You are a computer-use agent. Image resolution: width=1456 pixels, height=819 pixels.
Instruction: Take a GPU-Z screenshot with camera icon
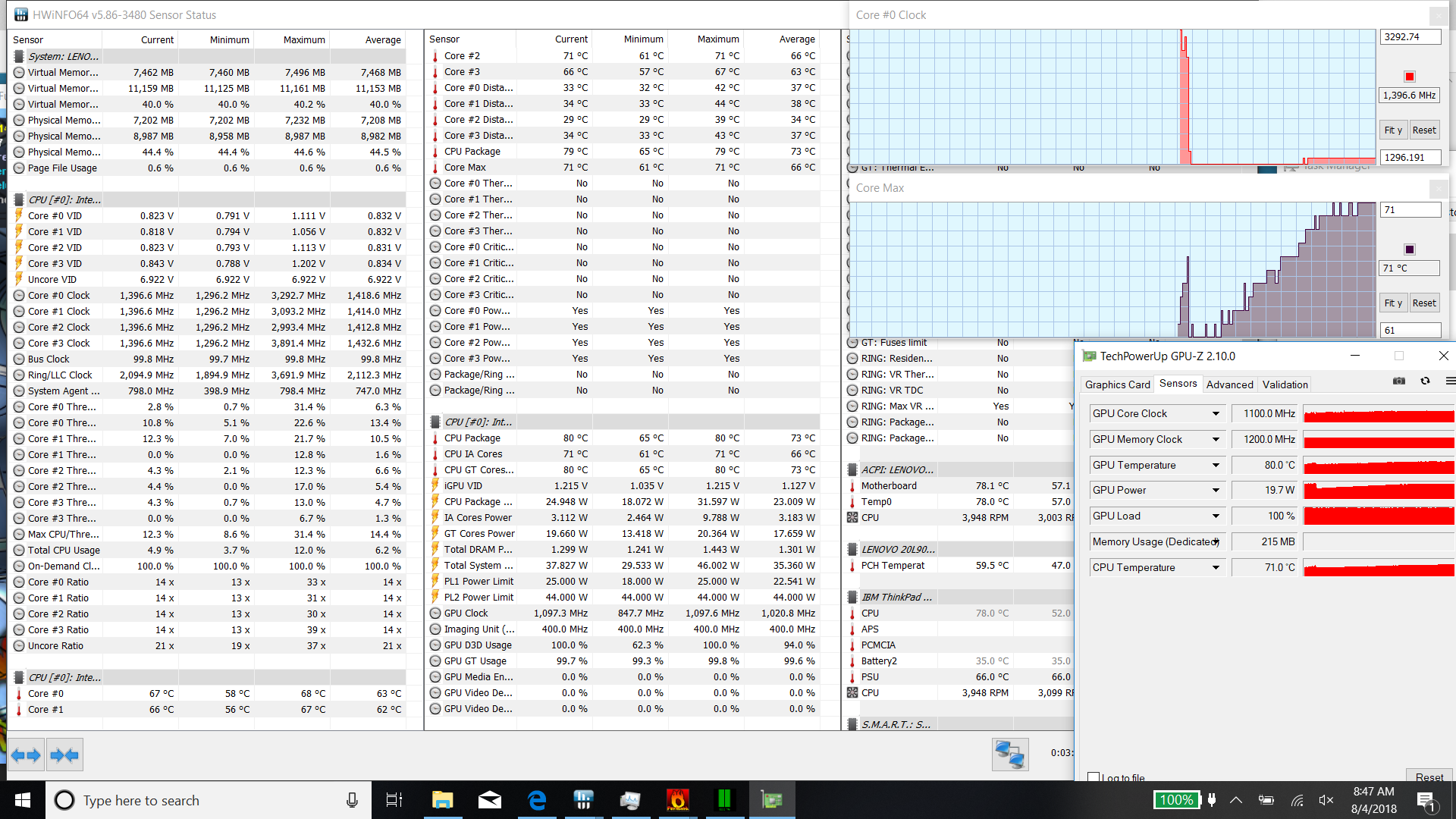1399,381
